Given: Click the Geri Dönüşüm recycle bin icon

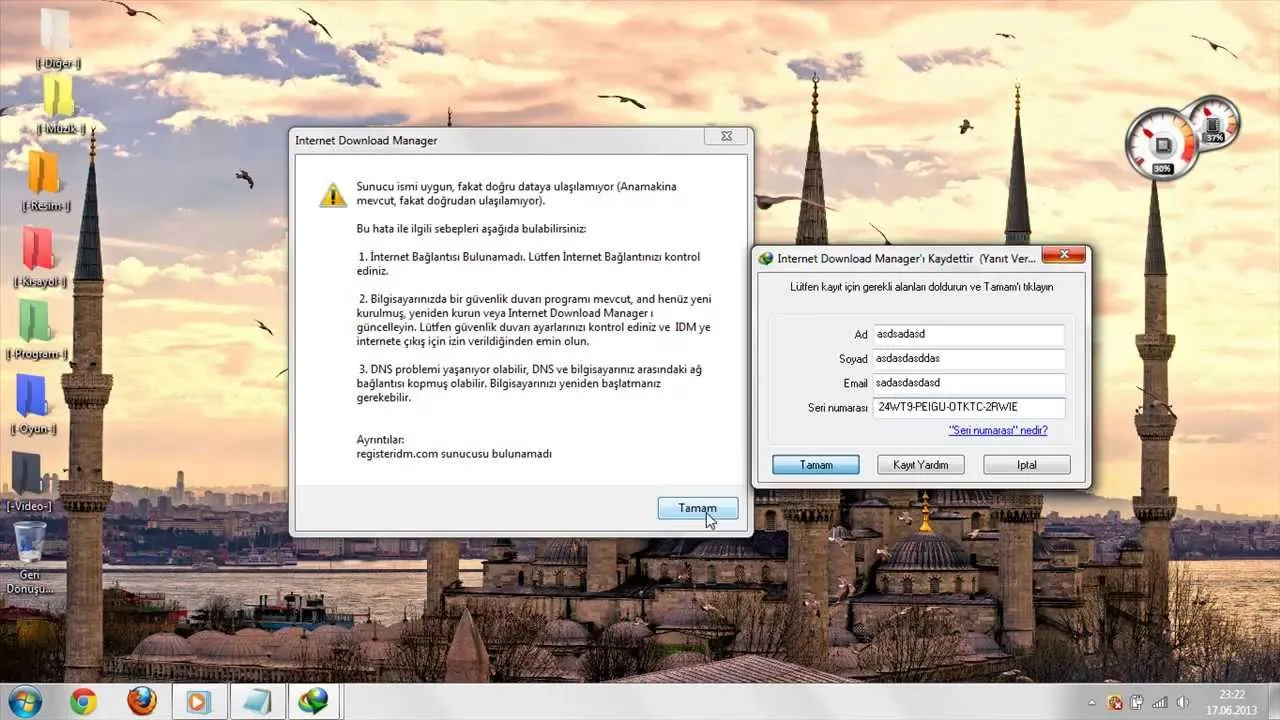Looking at the screenshot, I should click(30, 542).
